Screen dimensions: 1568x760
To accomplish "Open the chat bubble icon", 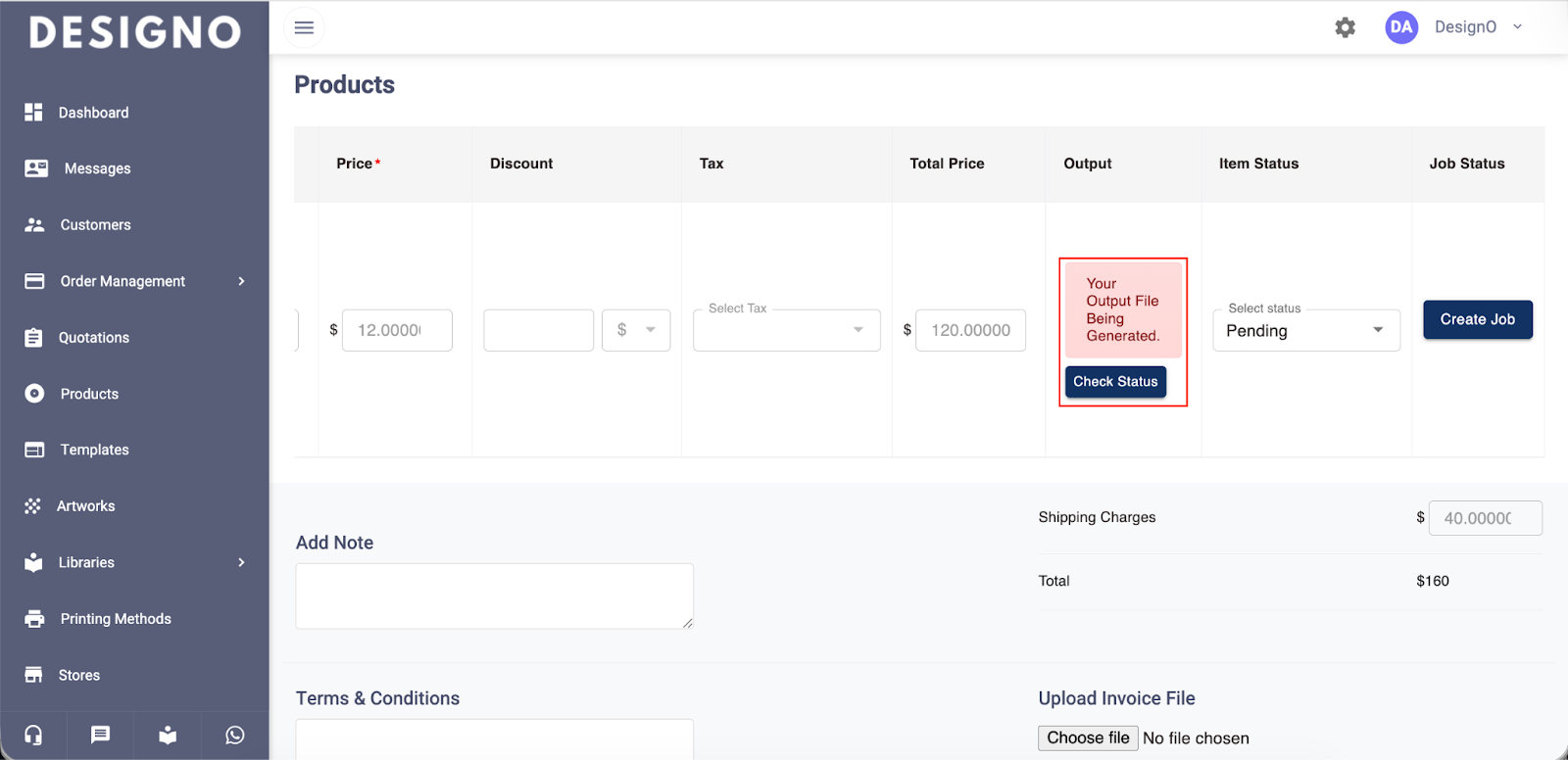I will [x=100, y=735].
